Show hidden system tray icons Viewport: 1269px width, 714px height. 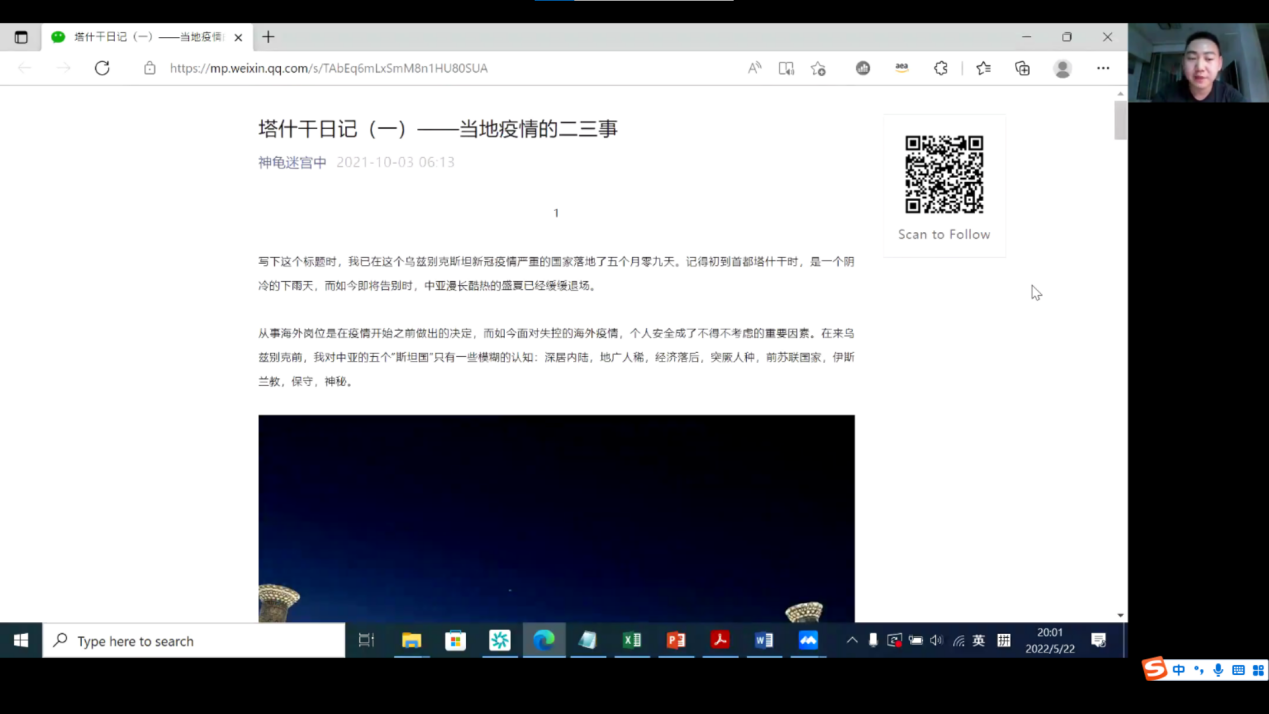[852, 641]
